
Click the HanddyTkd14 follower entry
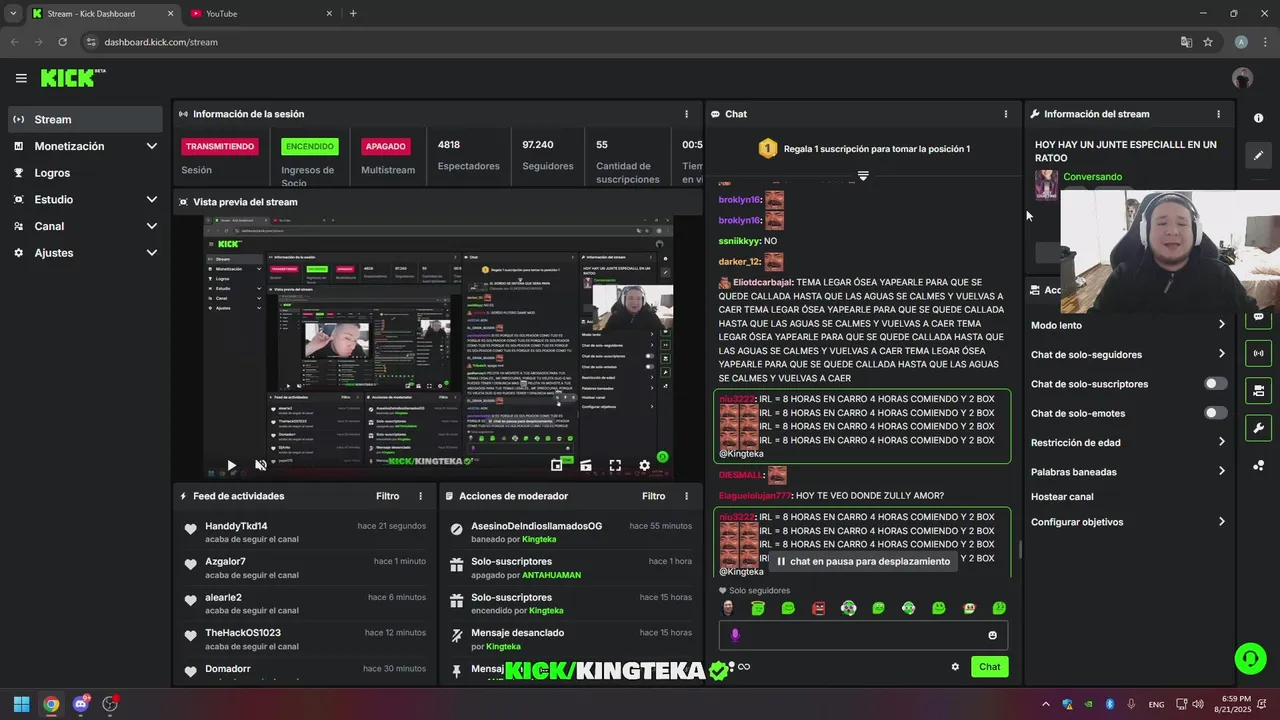(305, 532)
